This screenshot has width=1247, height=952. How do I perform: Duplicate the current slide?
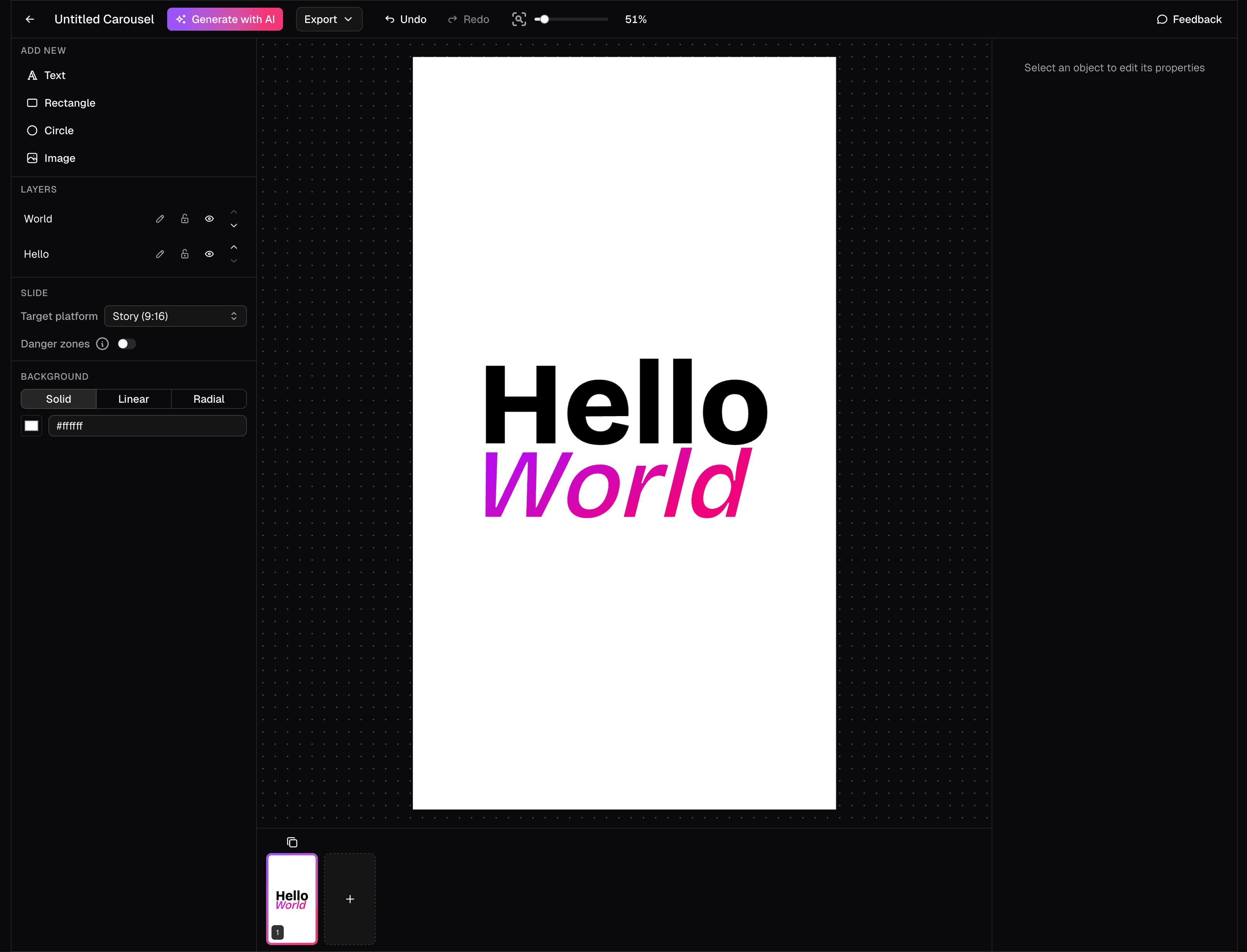coord(292,842)
